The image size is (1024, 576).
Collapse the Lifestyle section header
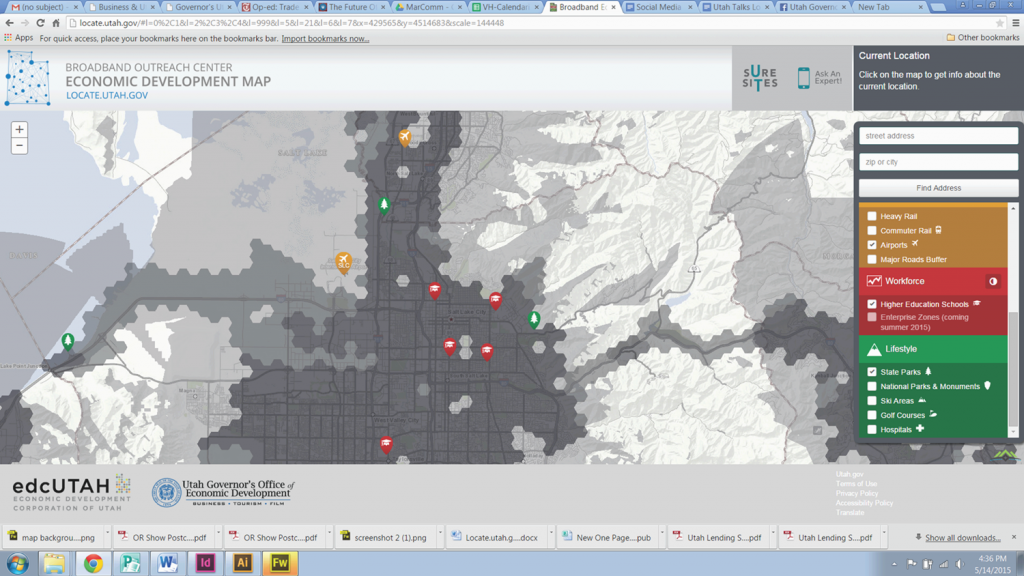[933, 349]
